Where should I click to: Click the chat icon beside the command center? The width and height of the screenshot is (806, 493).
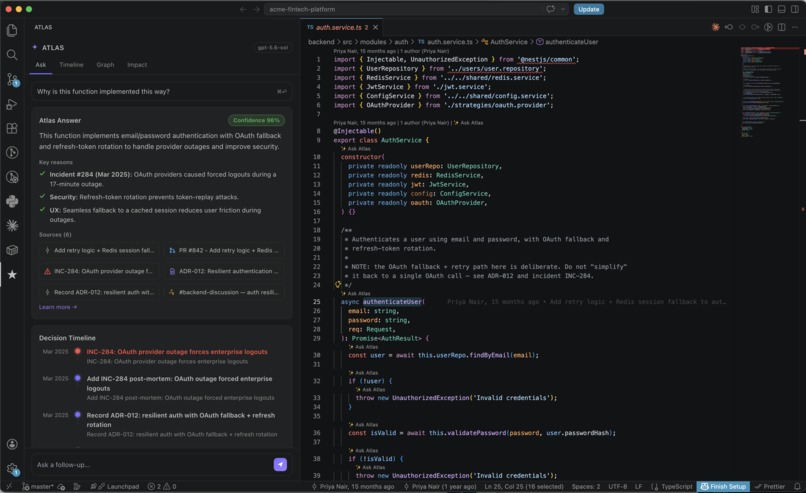(551, 9)
